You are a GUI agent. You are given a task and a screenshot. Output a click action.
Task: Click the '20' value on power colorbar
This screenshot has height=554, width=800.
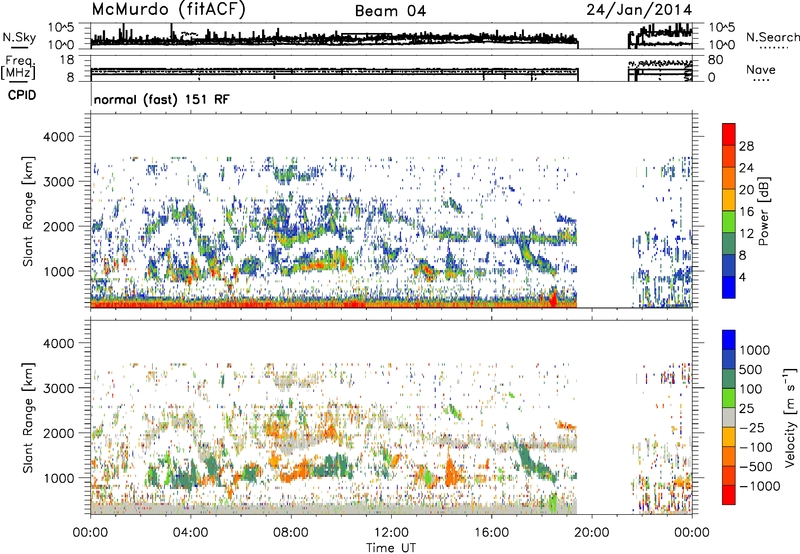tap(746, 190)
